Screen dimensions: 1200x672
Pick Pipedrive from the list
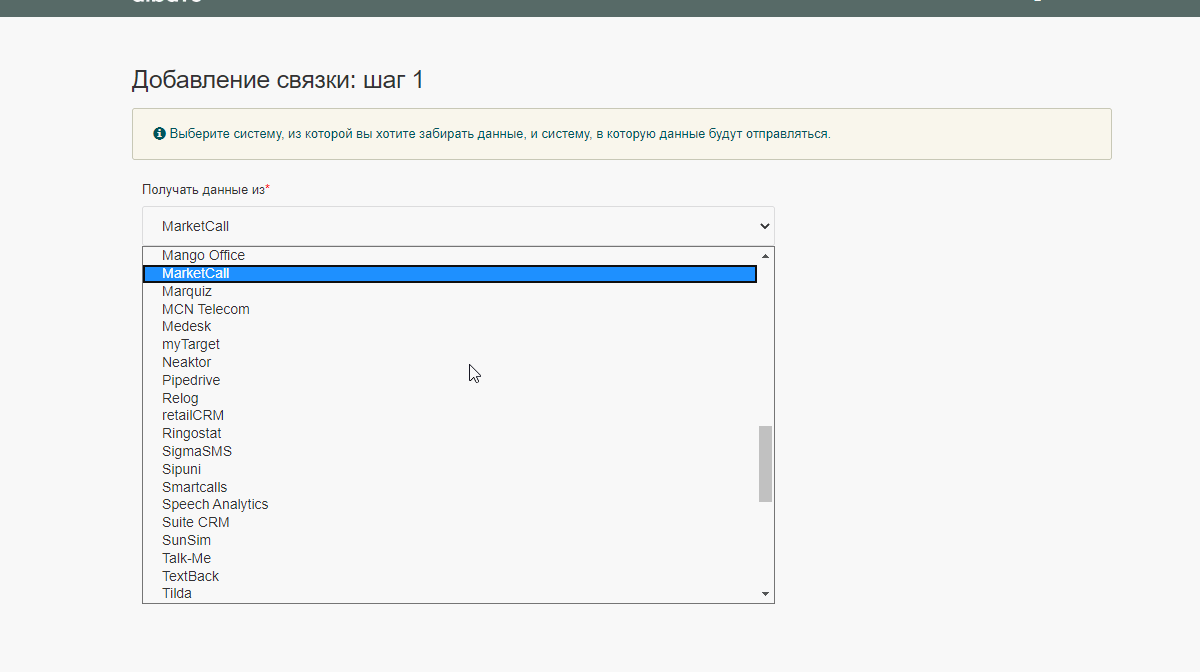191,380
